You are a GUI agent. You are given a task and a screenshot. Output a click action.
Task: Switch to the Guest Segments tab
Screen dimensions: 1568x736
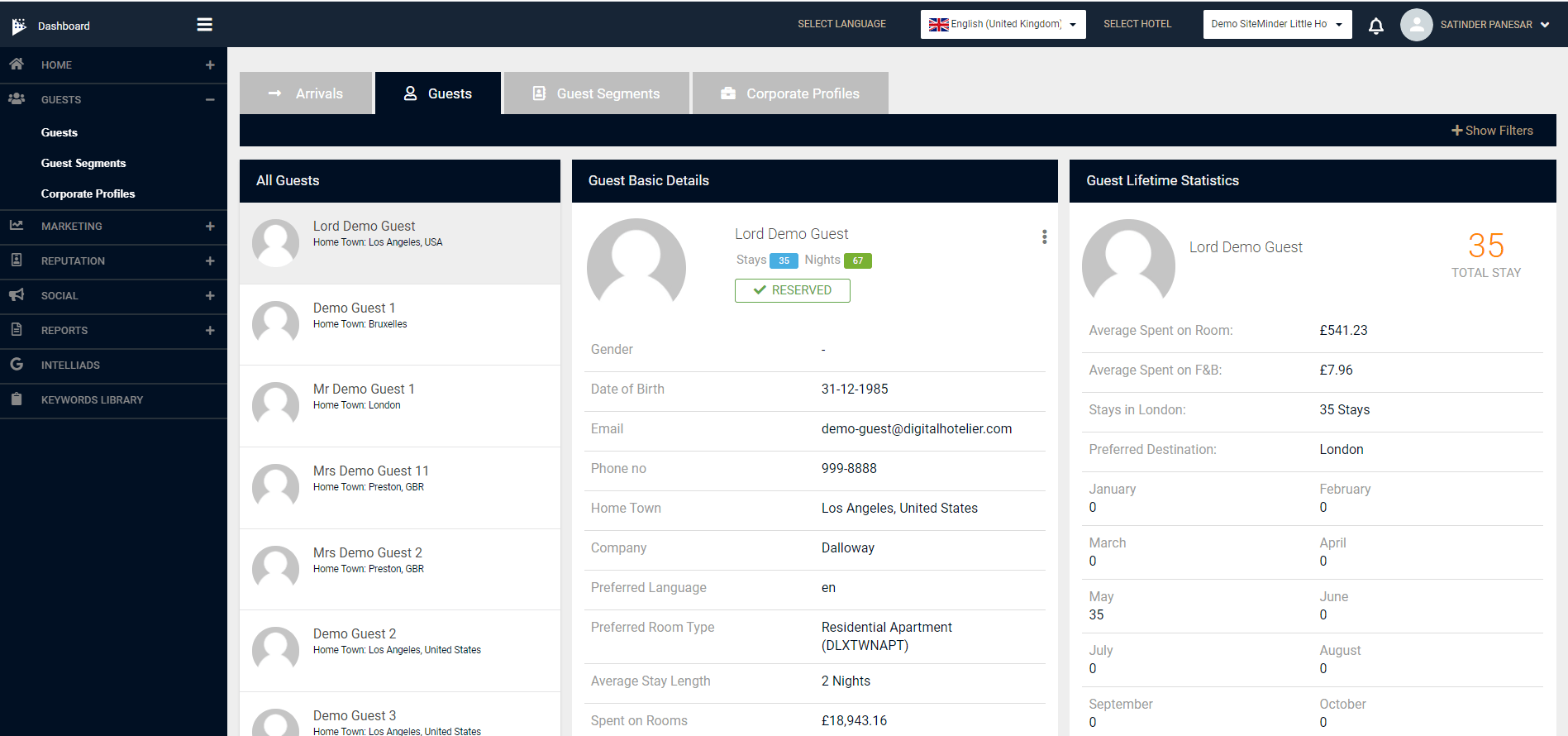click(x=597, y=93)
